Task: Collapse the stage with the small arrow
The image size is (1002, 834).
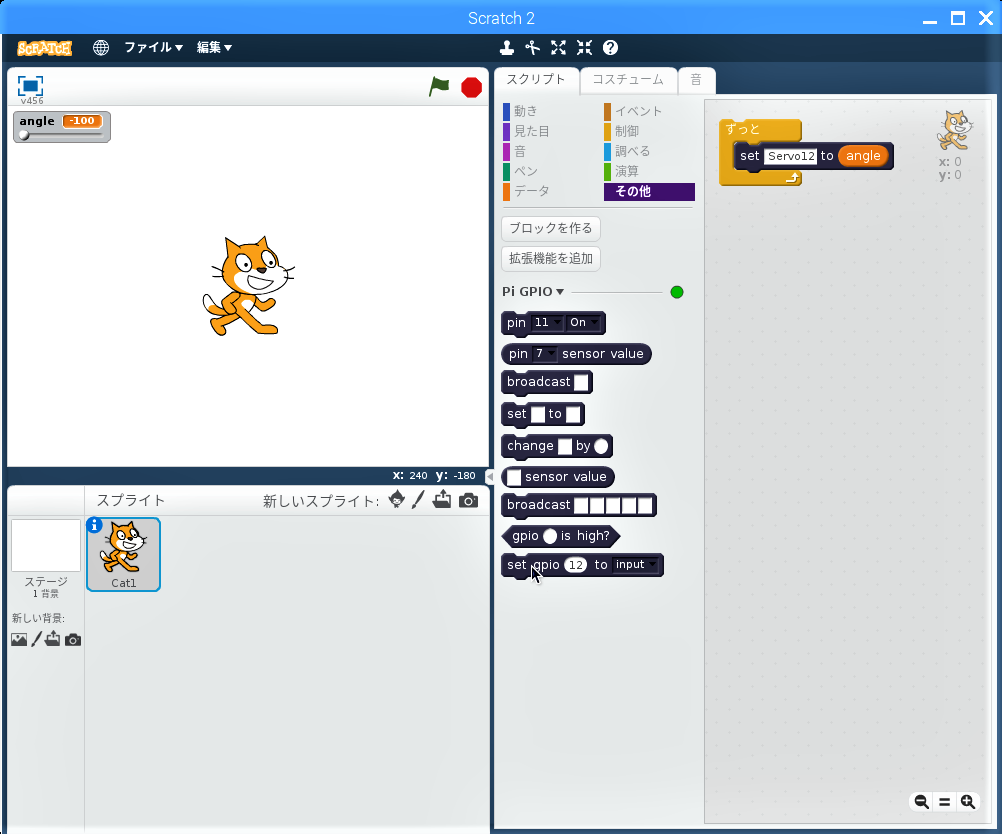Action: [489, 476]
